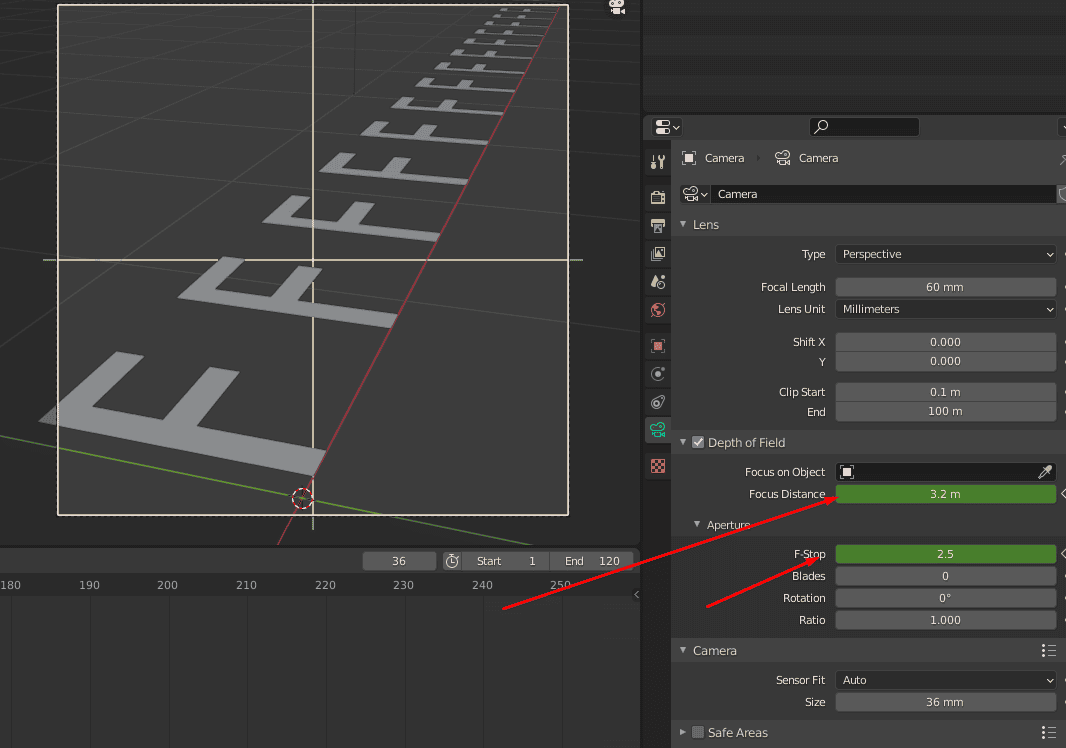Open the Render properties tab
This screenshot has height=748, width=1066.
tap(657, 197)
